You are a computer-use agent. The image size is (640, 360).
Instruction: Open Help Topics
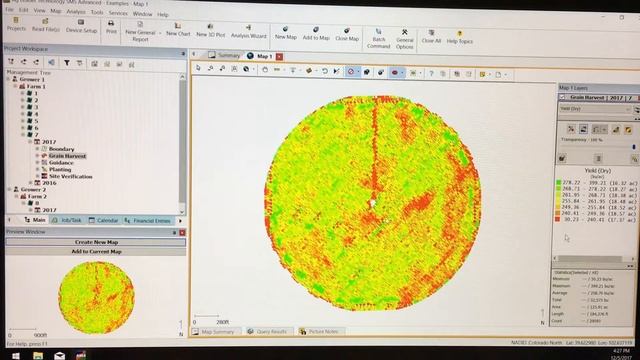[459, 37]
